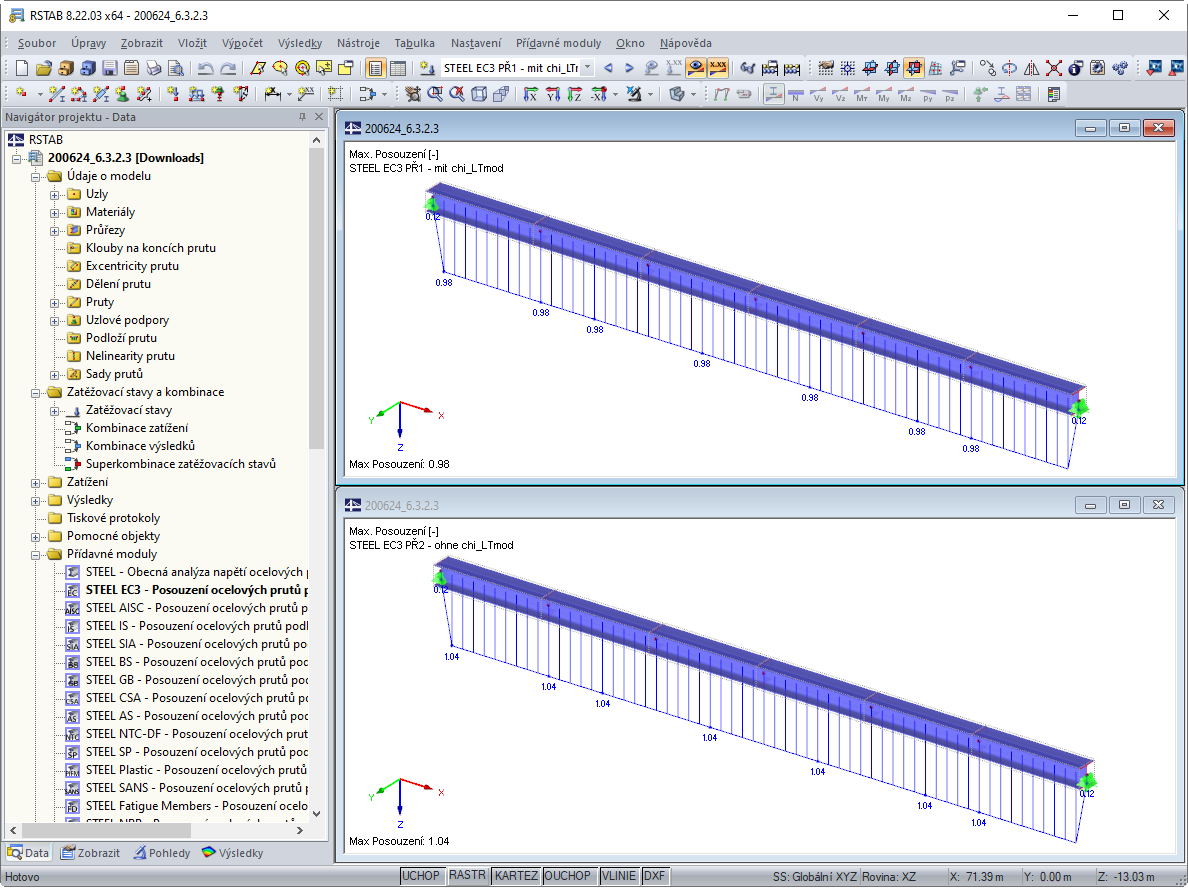
Task: Open the Přídavné moduly menu
Action: (x=558, y=43)
